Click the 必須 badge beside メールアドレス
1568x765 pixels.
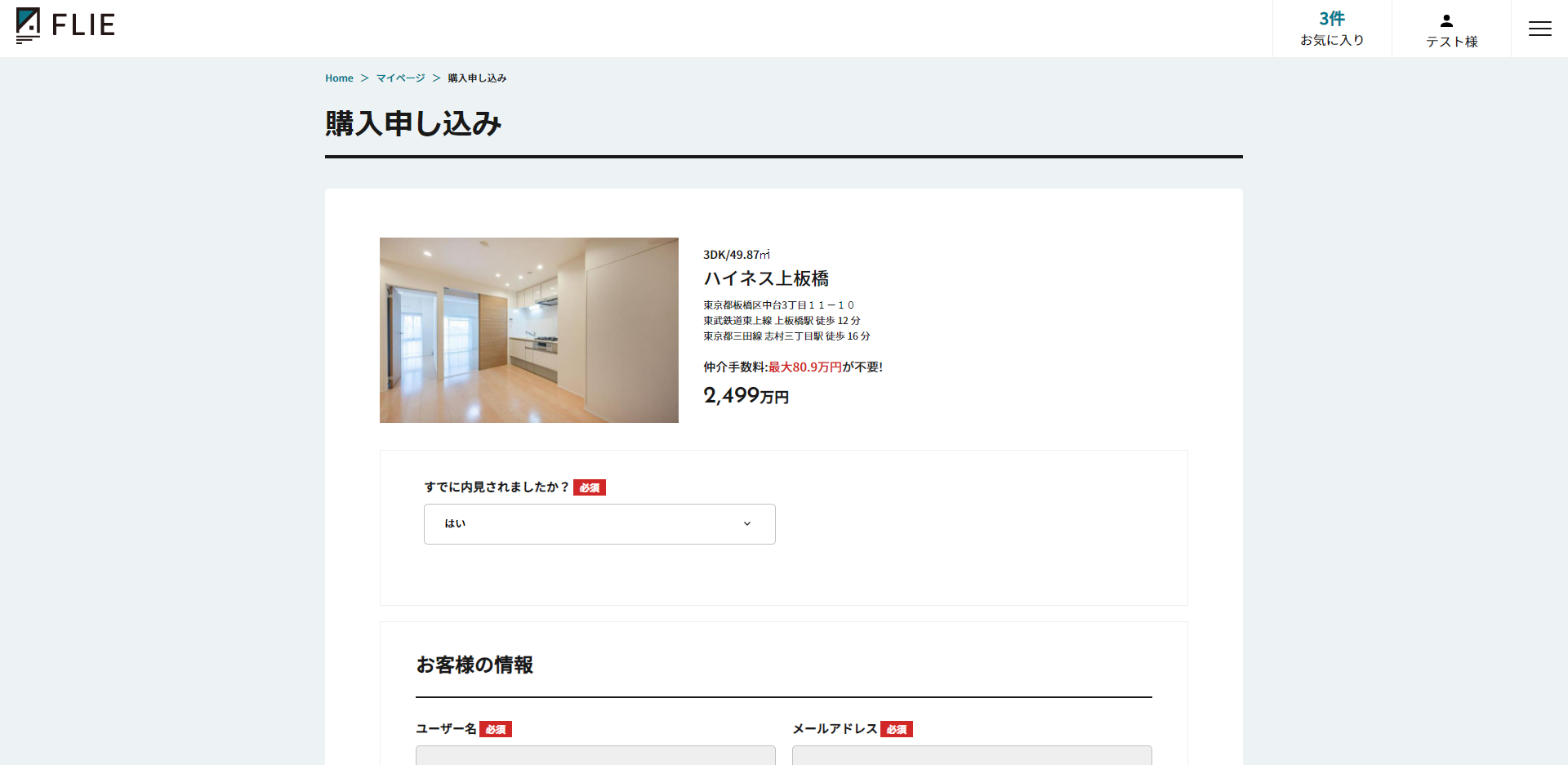coord(896,728)
